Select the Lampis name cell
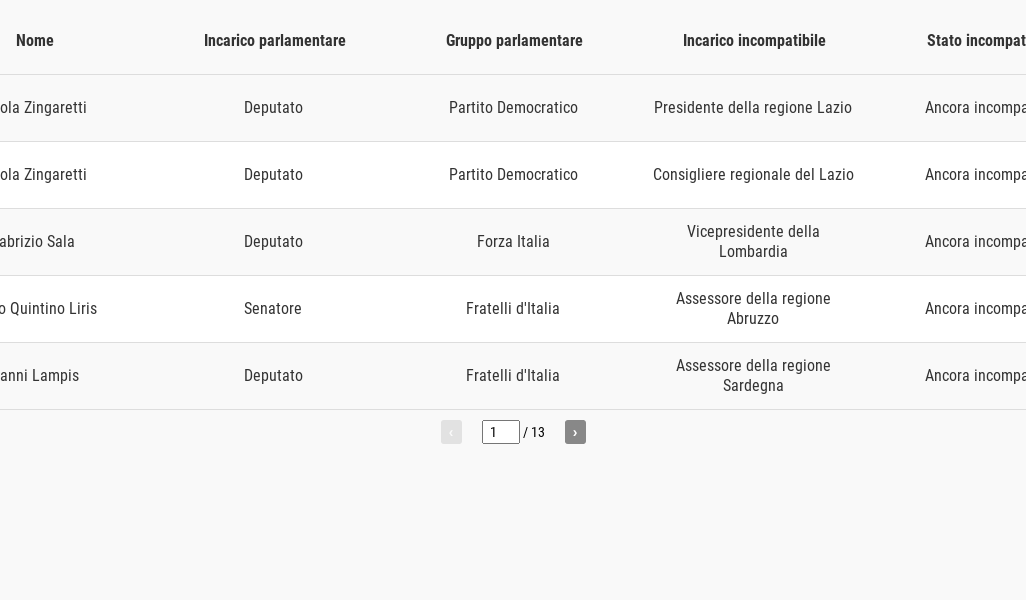 (39, 376)
